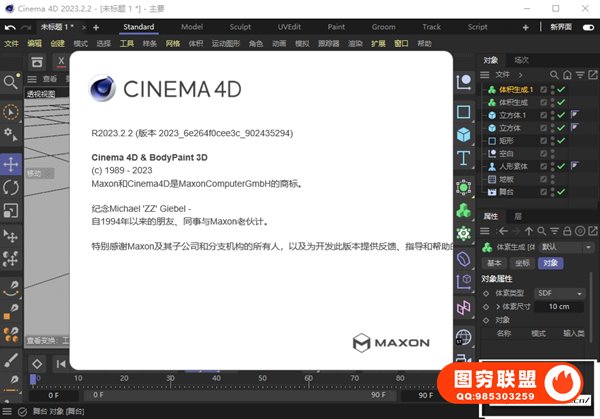Screen dimensions: 600x419
Task: Click the Volume Builder green icon
Action: (x=464, y=210)
